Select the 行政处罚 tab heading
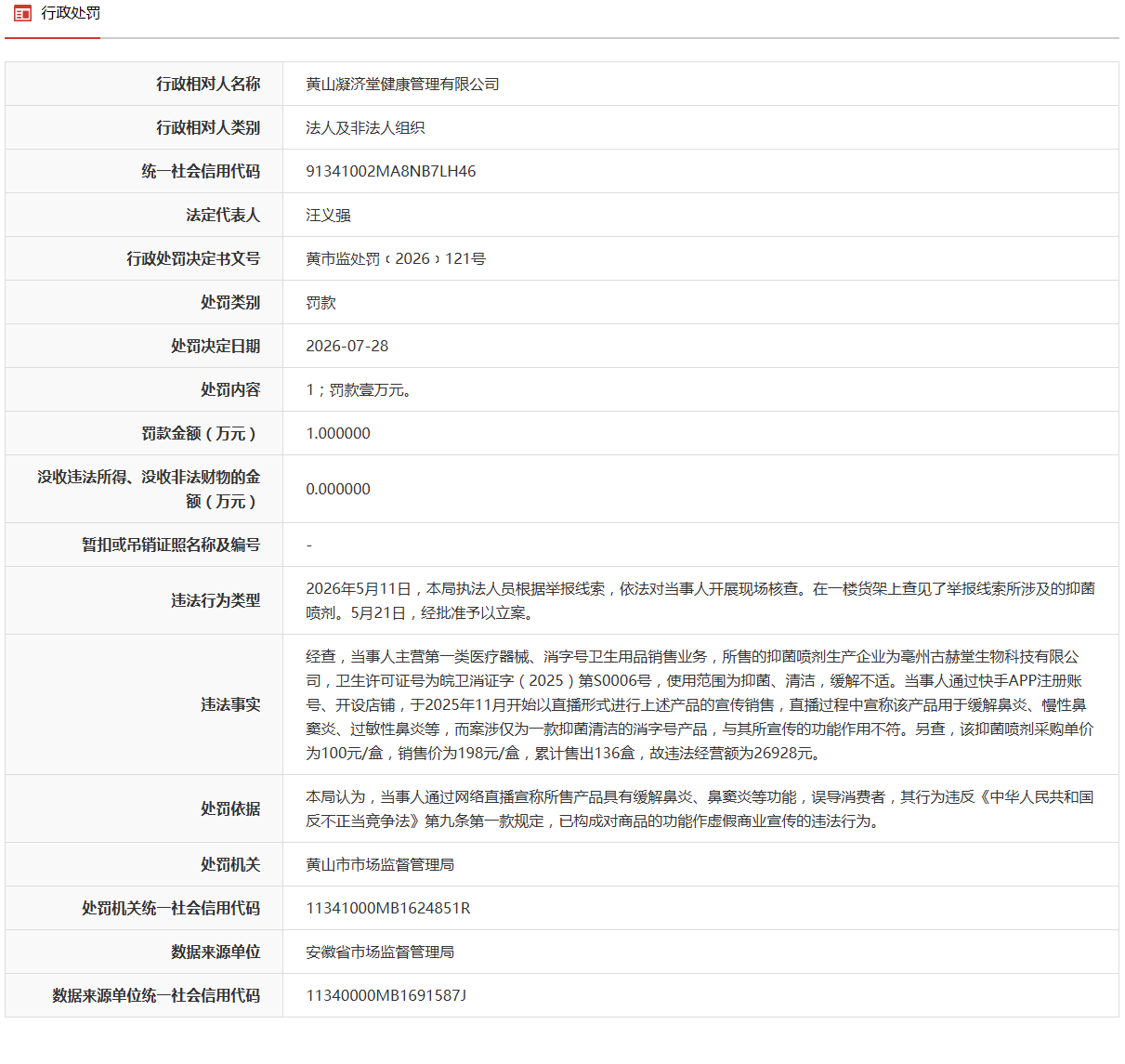Viewport: 1125px width, 1064px height. pos(71,13)
